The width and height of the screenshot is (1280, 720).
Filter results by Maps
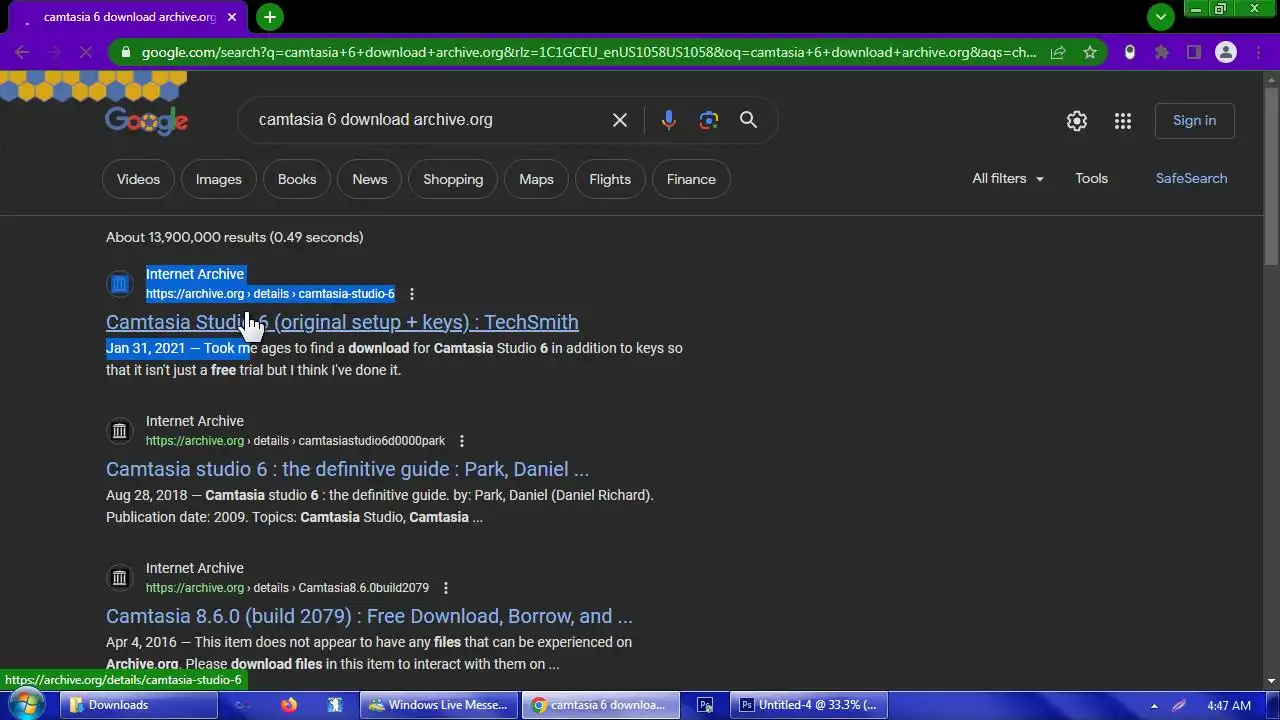536,179
